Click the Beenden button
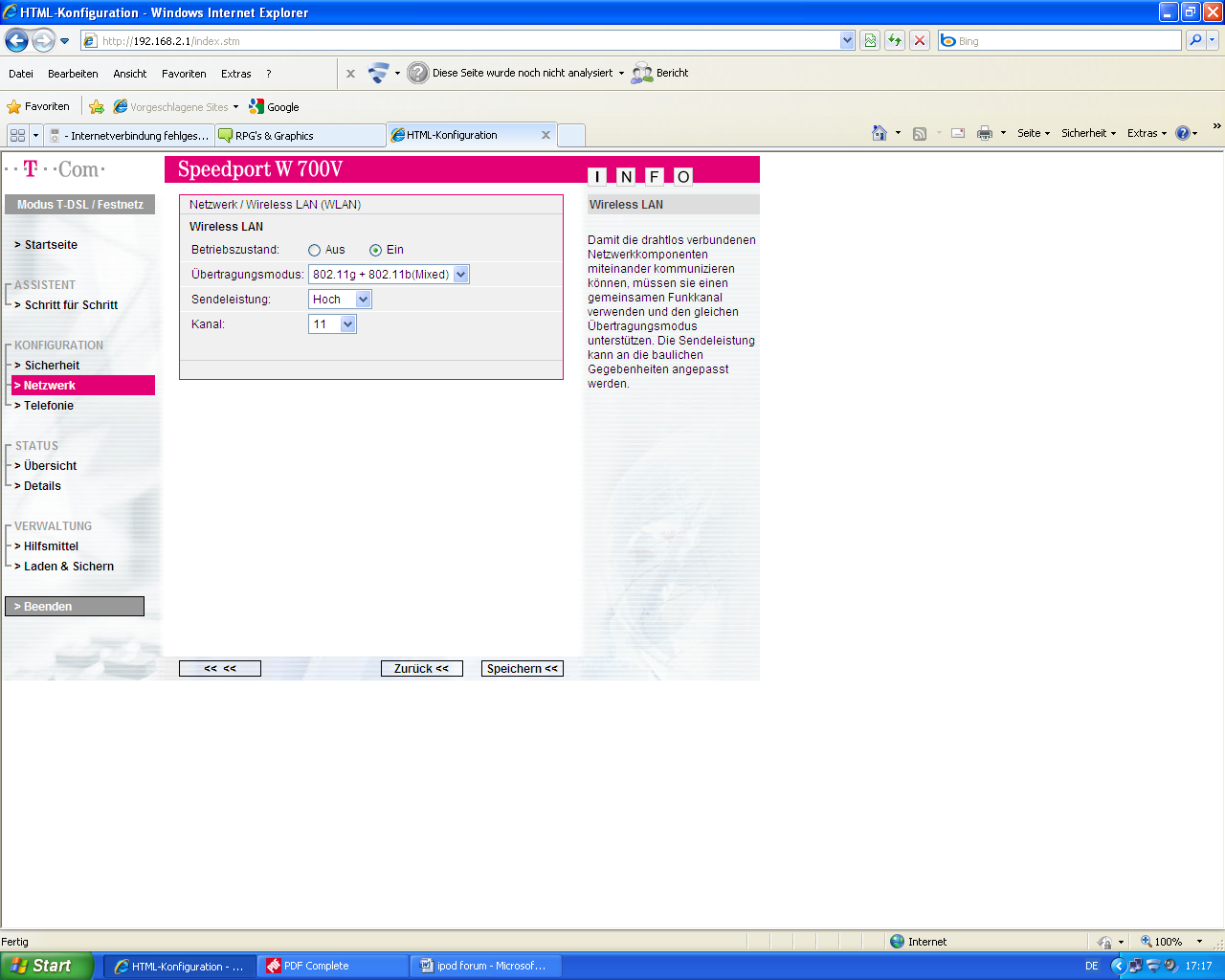 (75, 607)
